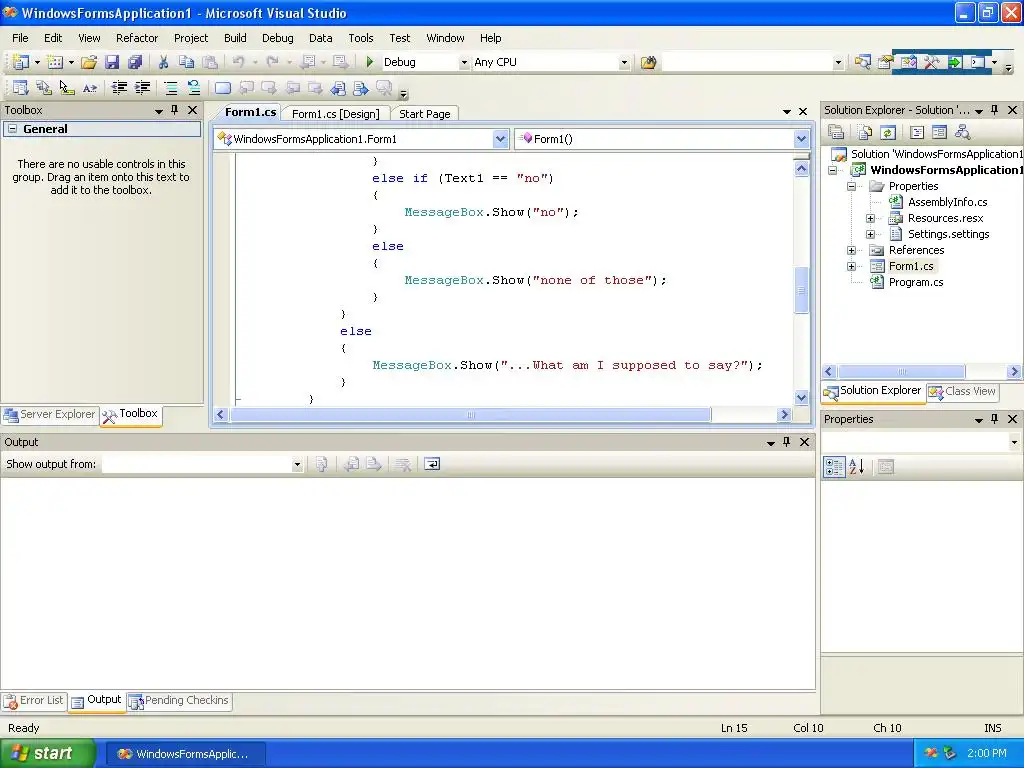Toggle auto-hide pin on the Output panel
1024x768 pixels.
(787, 442)
